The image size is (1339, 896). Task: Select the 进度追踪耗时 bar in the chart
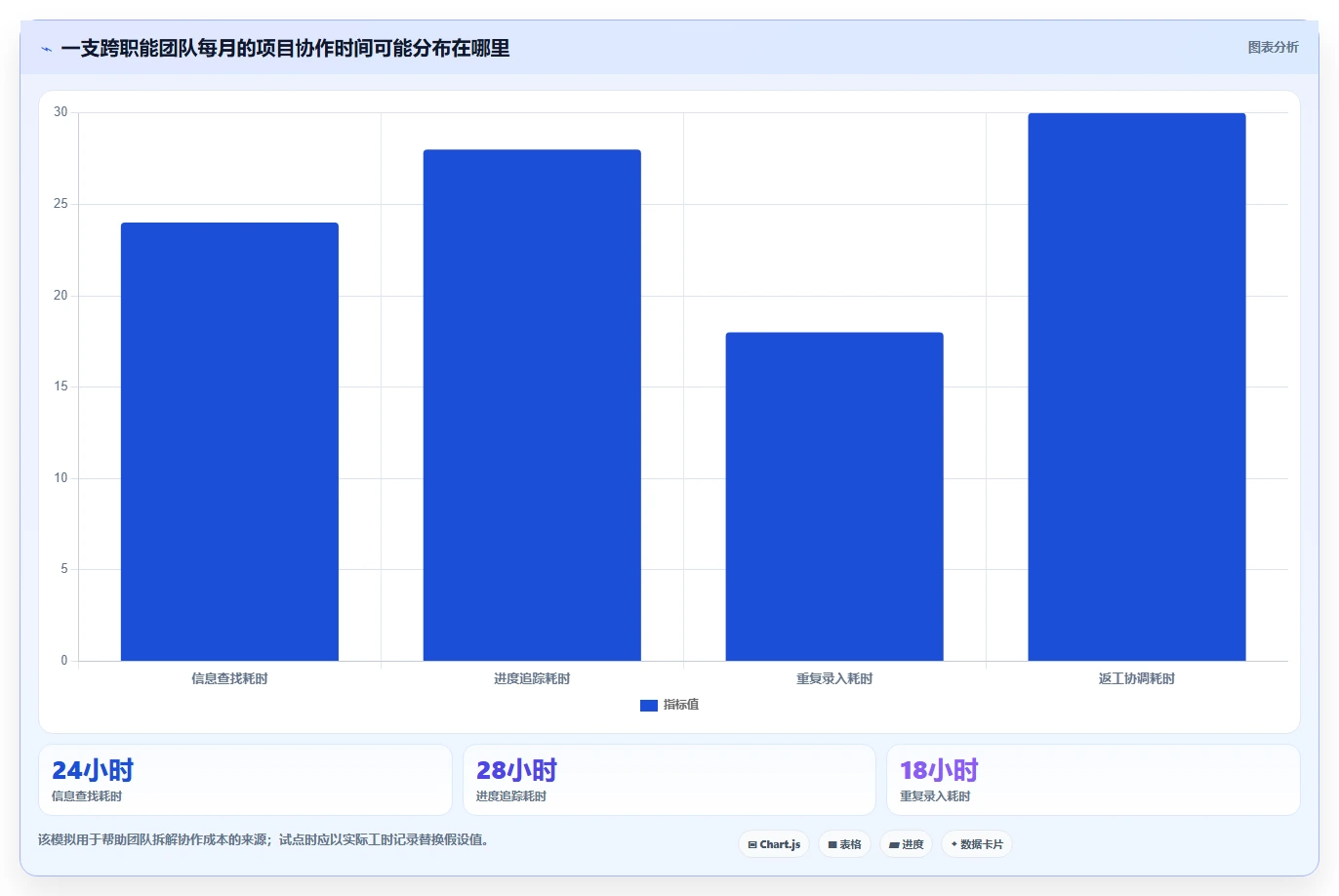click(x=532, y=405)
